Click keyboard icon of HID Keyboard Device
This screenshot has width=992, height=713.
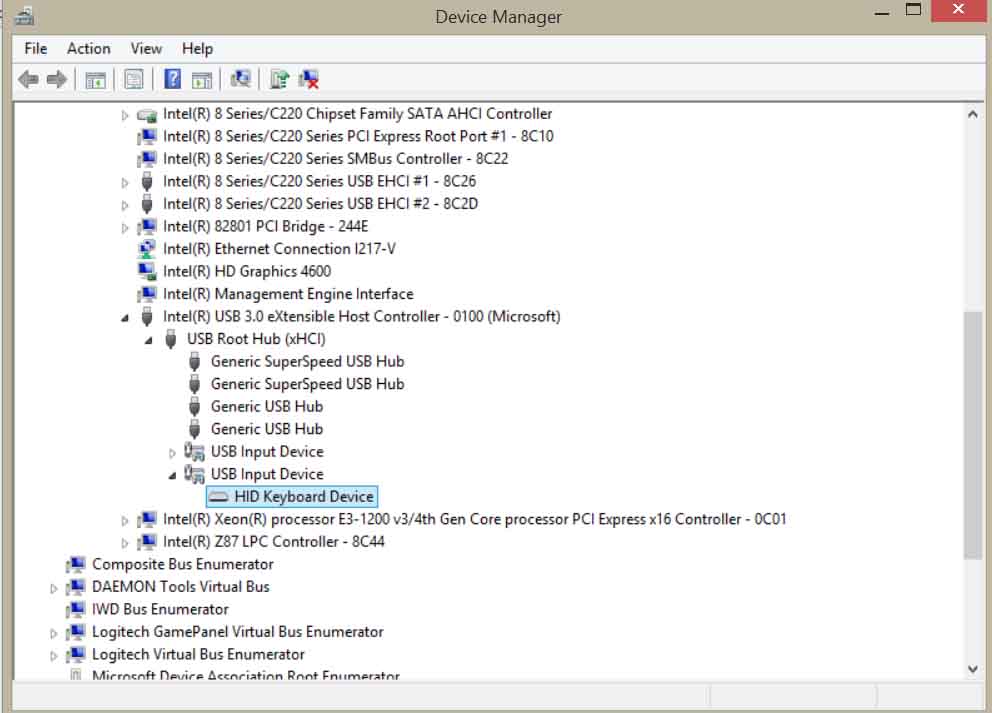[x=219, y=497]
